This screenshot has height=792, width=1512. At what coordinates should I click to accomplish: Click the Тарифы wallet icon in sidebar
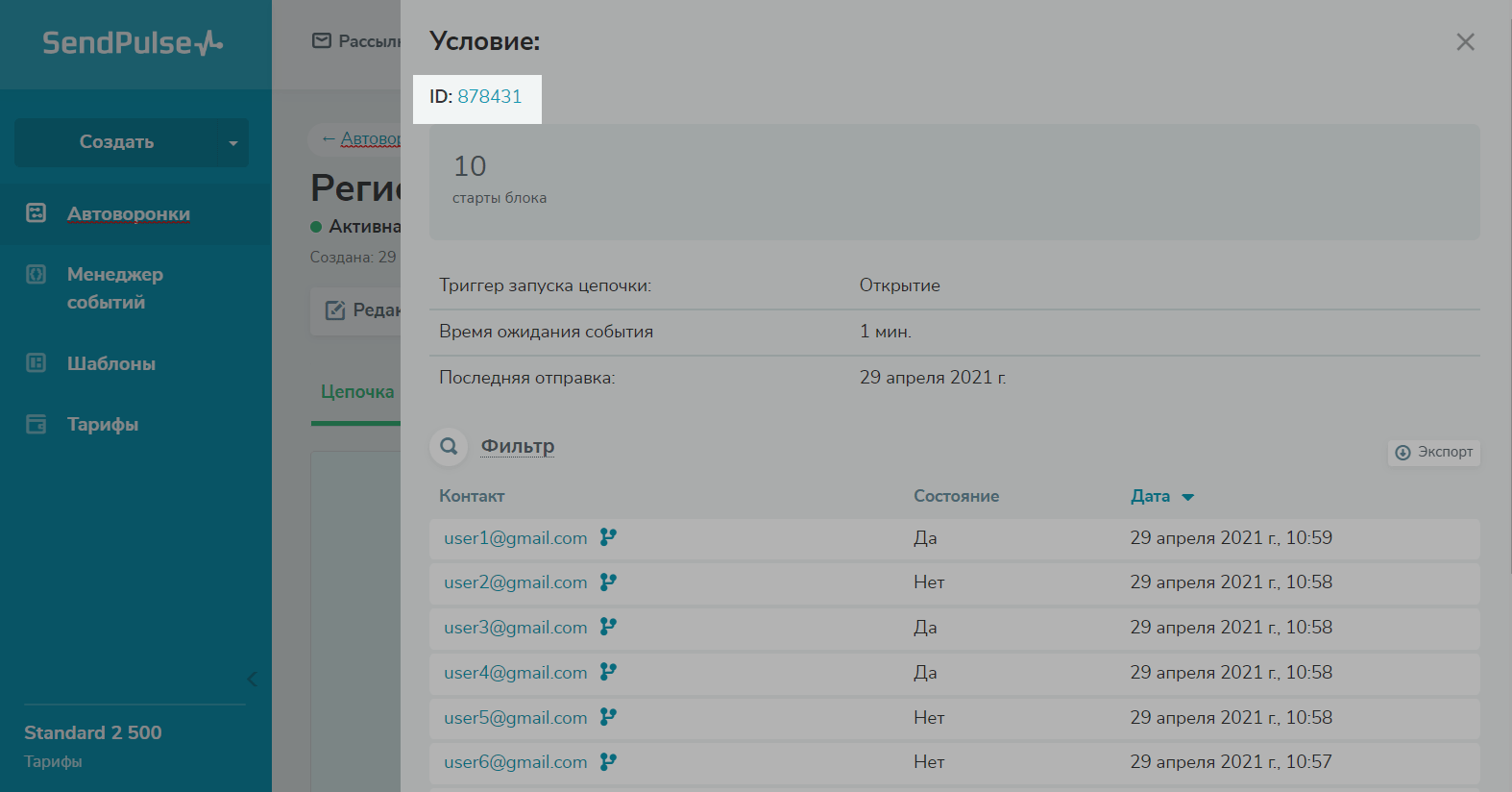click(36, 424)
